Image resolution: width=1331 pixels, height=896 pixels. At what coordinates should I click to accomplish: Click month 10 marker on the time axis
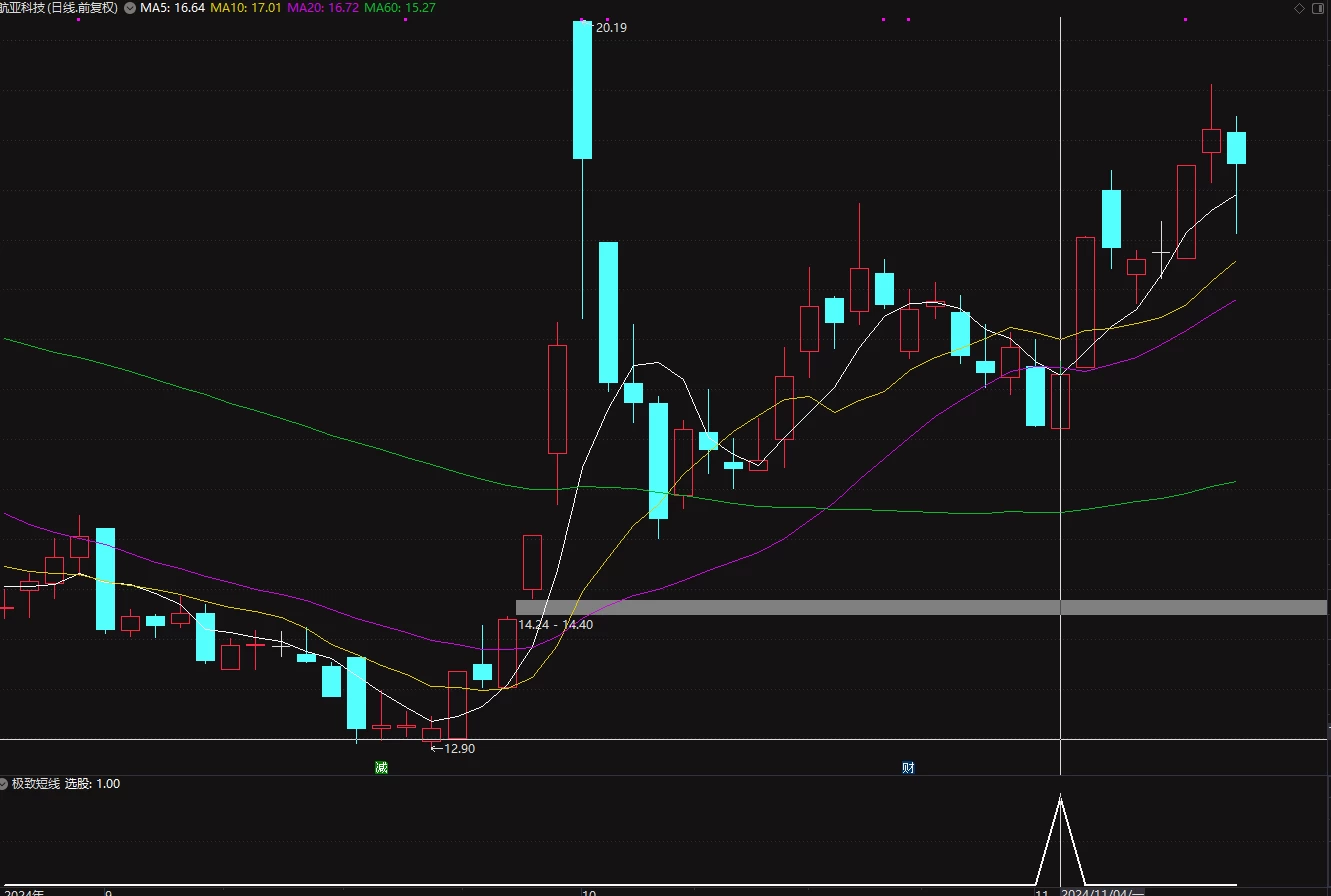point(589,892)
